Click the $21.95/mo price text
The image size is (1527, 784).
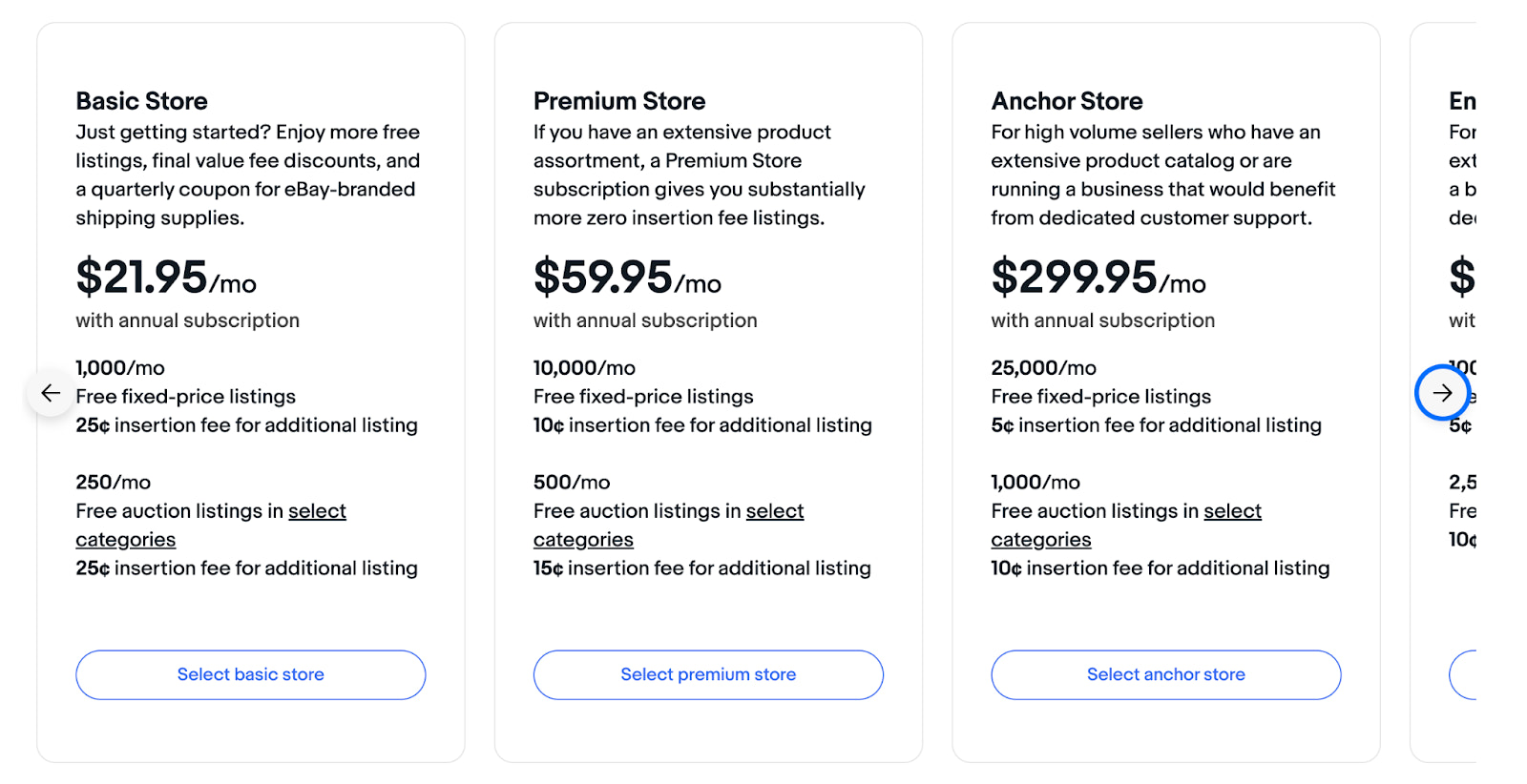tap(164, 279)
